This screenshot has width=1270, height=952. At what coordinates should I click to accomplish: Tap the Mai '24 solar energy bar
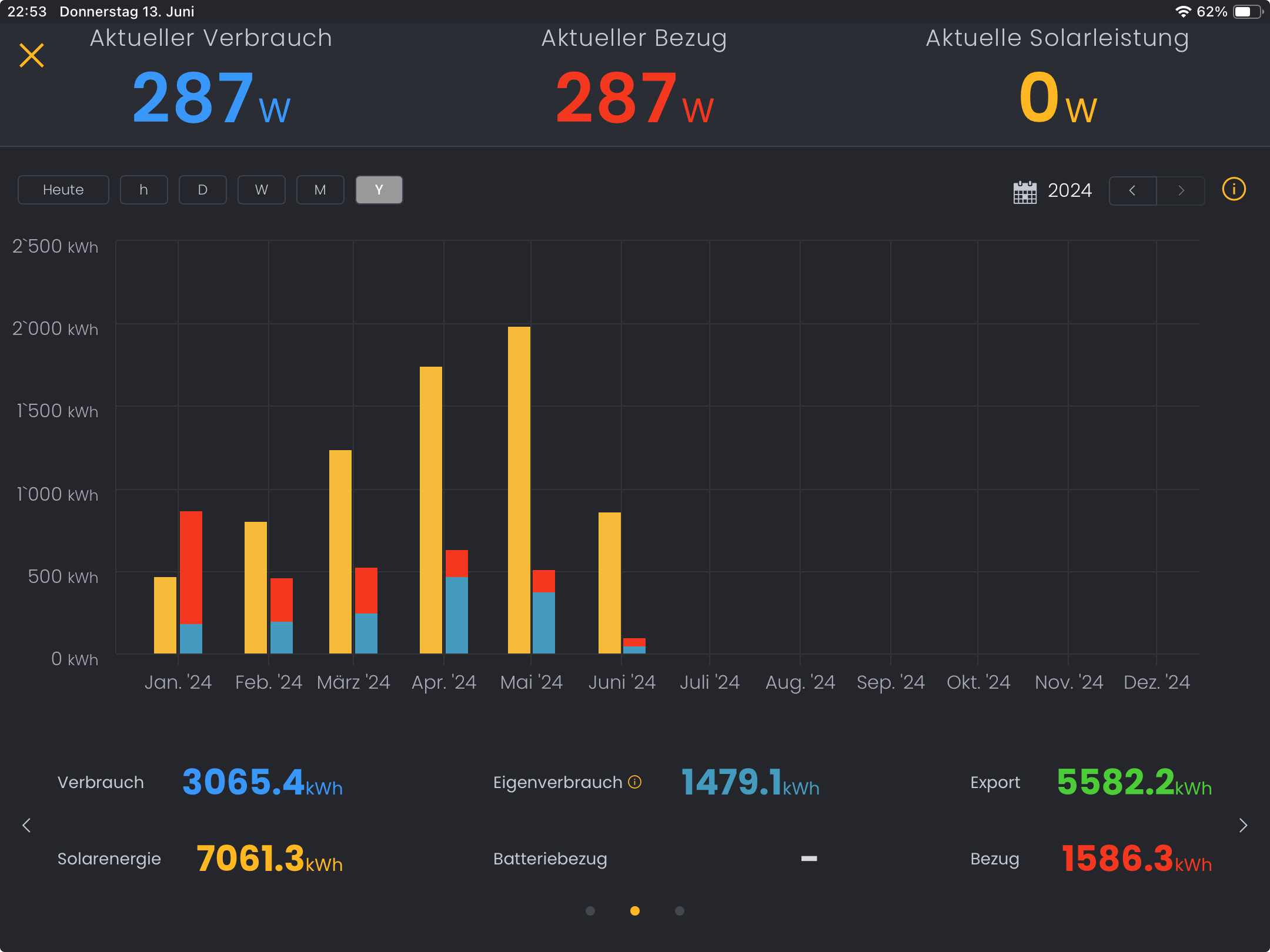tap(519, 490)
